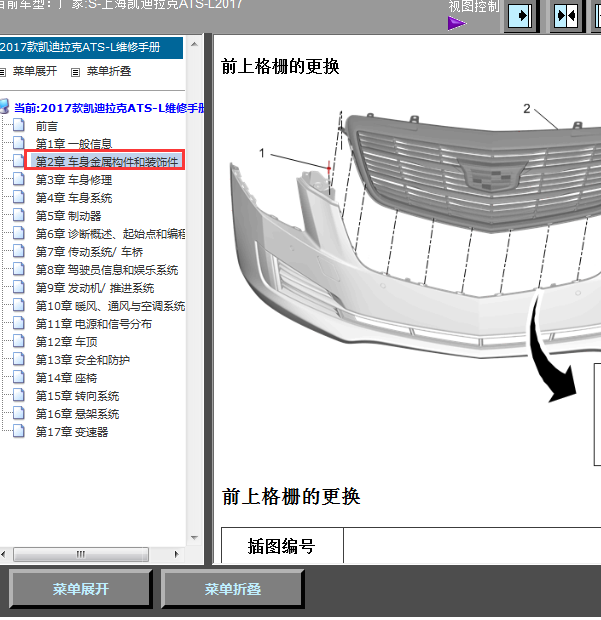Click the page icon beside 前言
The height and width of the screenshot is (620, 601).
pyautogui.click(x=19, y=125)
